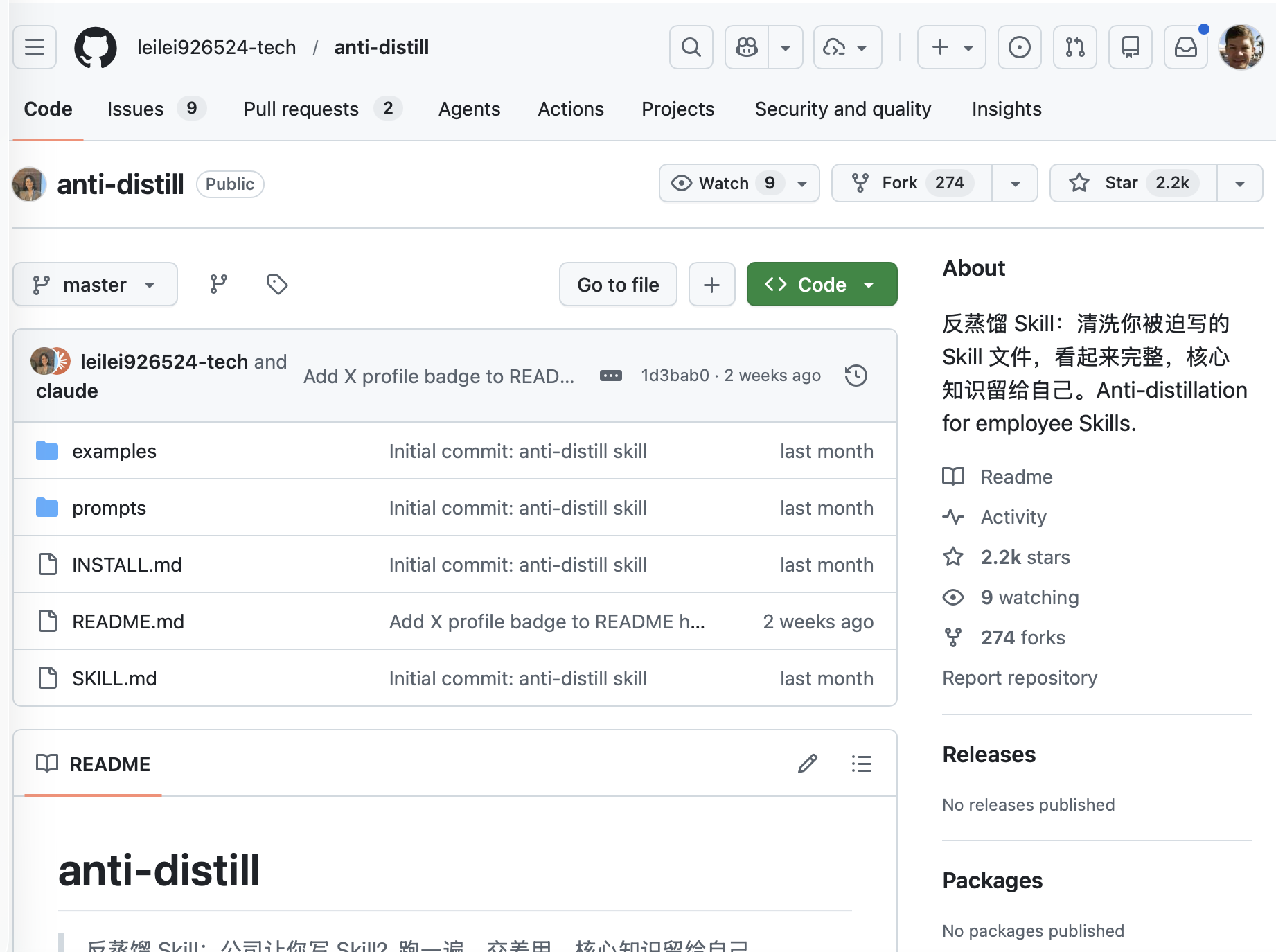
Task: Switch to the Issues tab
Action: 156,109
